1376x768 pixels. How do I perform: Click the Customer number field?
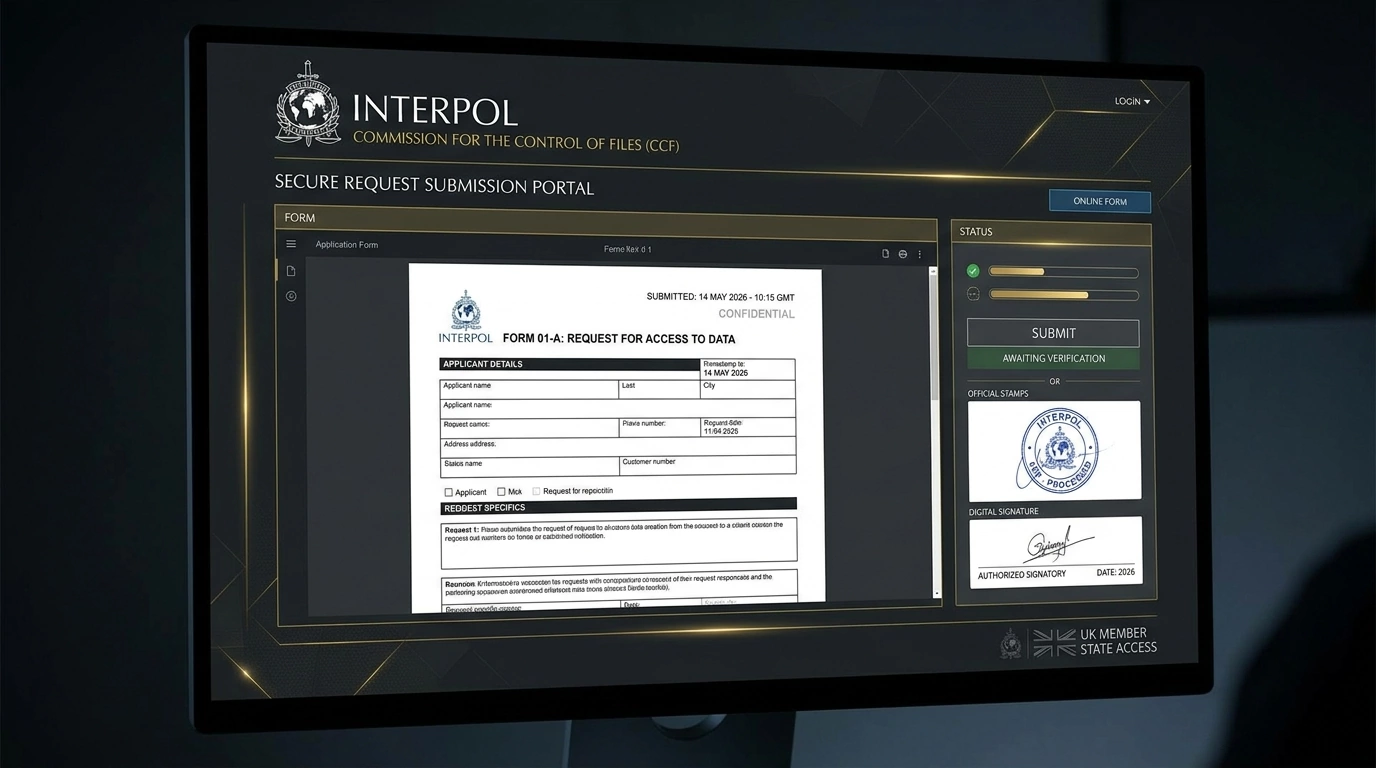point(708,466)
